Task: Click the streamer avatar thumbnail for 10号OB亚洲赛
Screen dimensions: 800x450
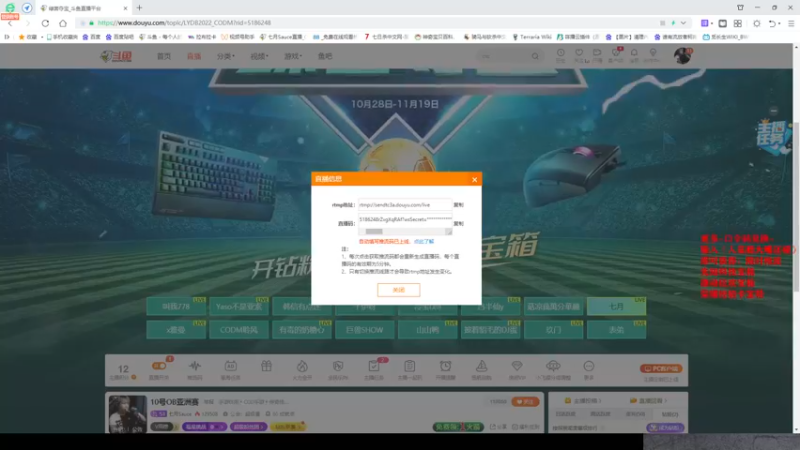Action: coord(127,414)
